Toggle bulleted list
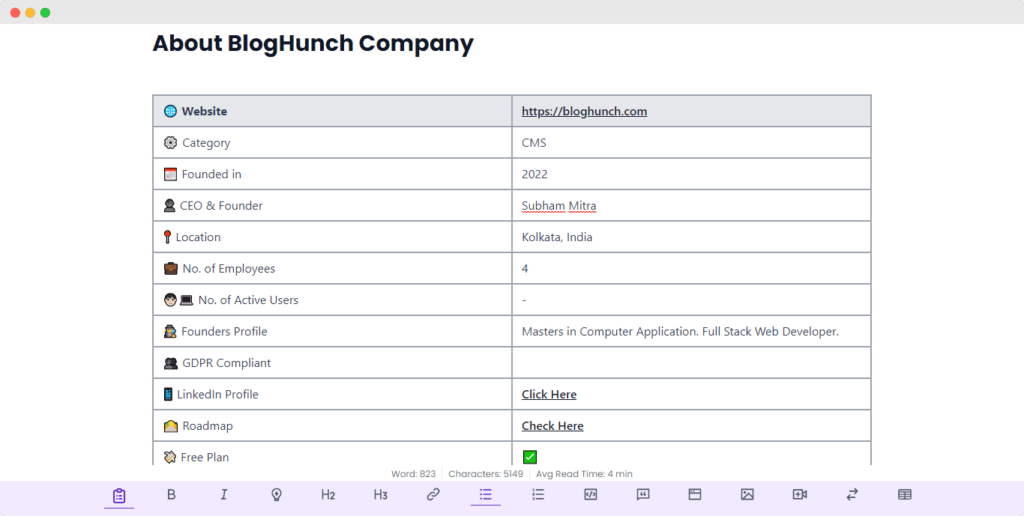Image resolution: width=1024 pixels, height=516 pixels. 485,494
